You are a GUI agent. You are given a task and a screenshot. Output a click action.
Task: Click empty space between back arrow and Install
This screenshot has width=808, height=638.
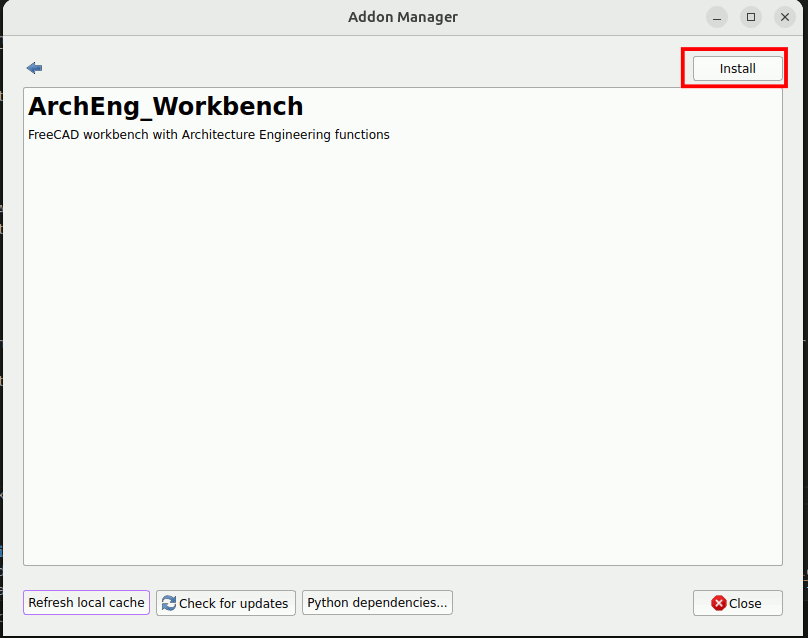coord(360,68)
